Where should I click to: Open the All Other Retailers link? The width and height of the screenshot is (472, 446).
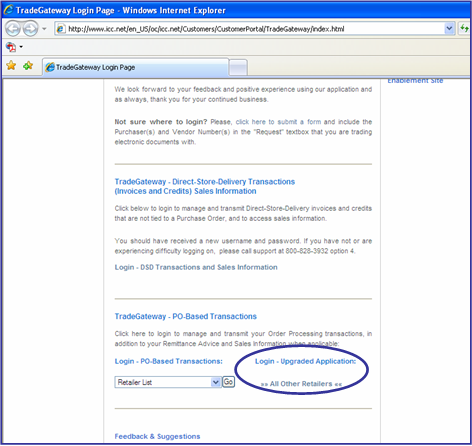click(301, 384)
